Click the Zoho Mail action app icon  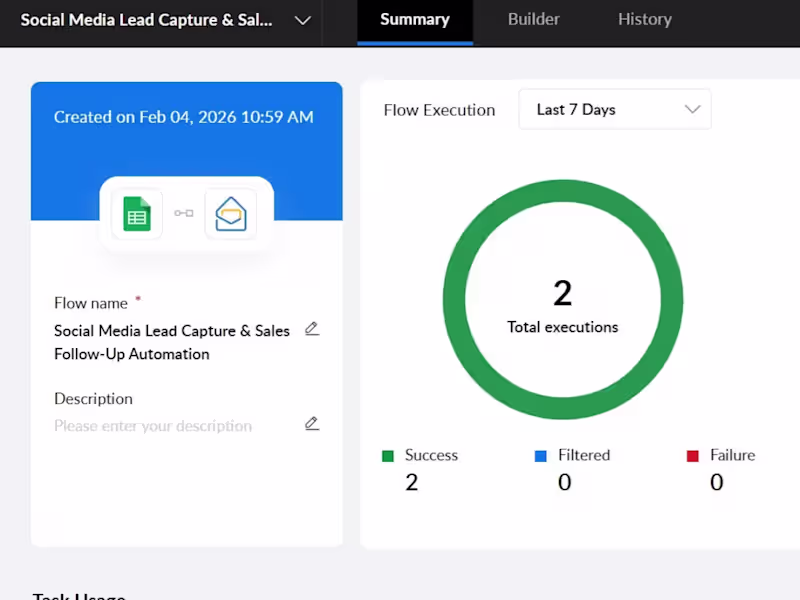[x=231, y=213]
